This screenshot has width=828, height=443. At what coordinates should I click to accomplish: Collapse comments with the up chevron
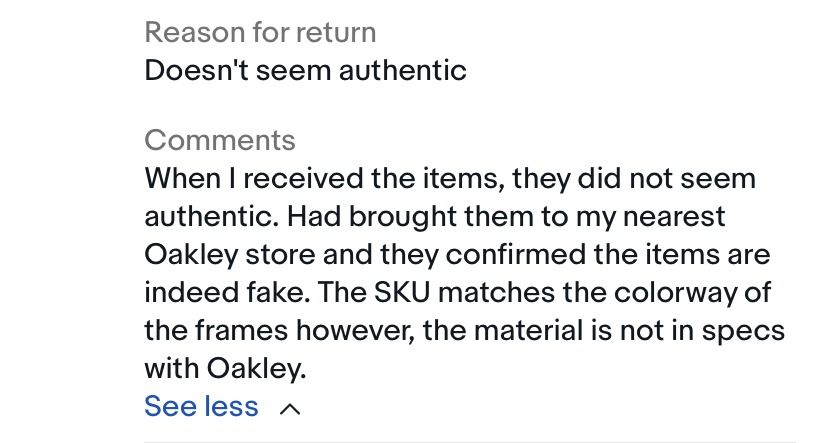pos(289,408)
